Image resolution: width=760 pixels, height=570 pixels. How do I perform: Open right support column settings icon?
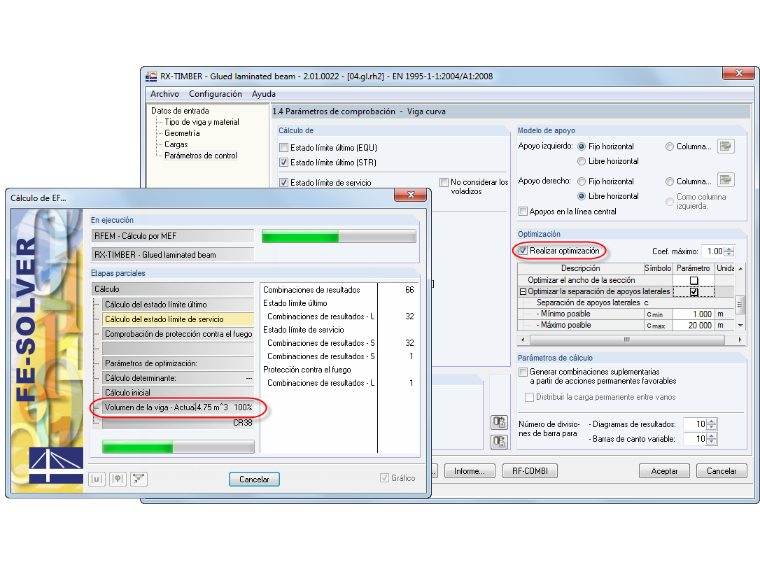(x=726, y=180)
